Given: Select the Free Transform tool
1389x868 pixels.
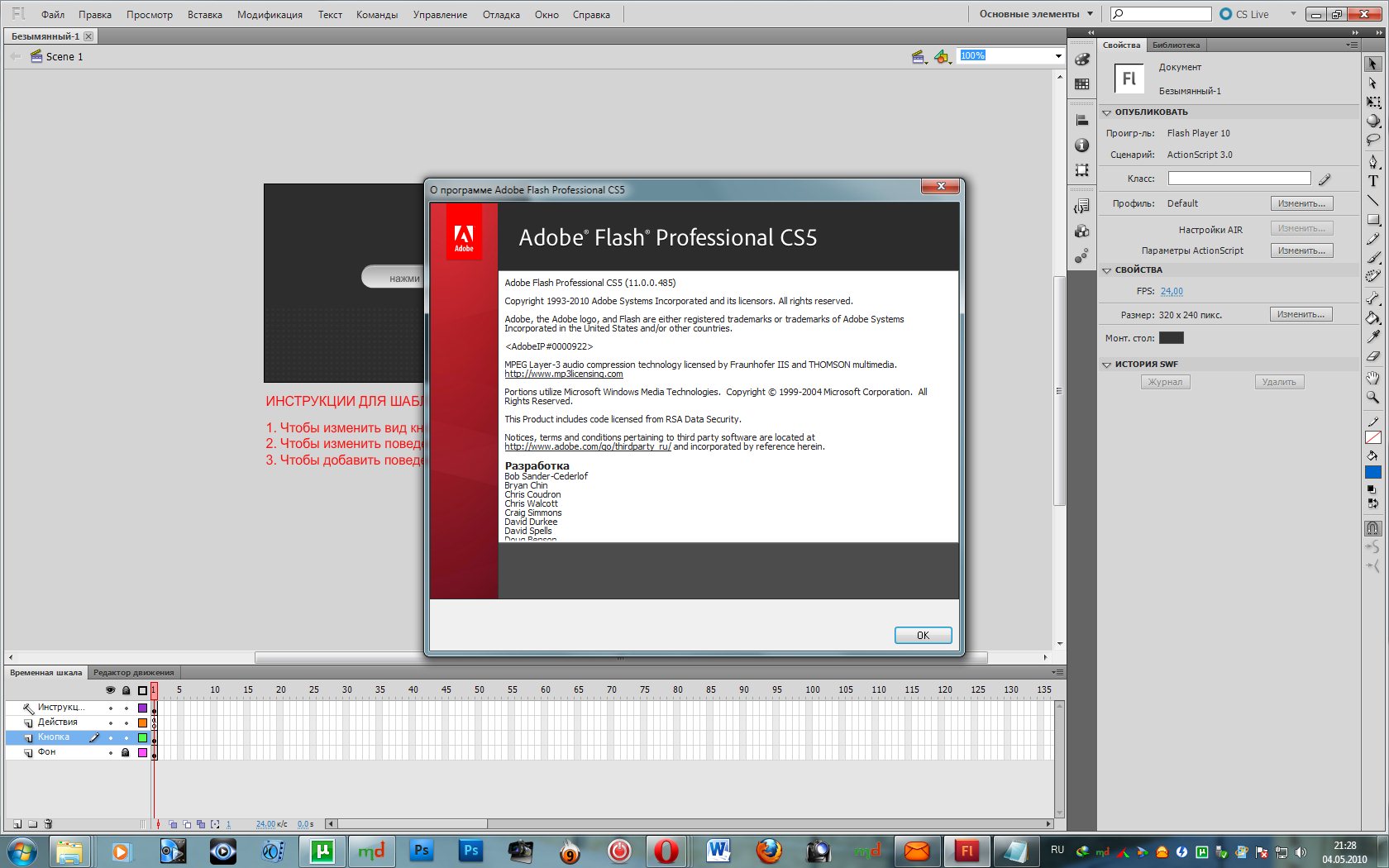Looking at the screenshot, I should [x=1372, y=103].
